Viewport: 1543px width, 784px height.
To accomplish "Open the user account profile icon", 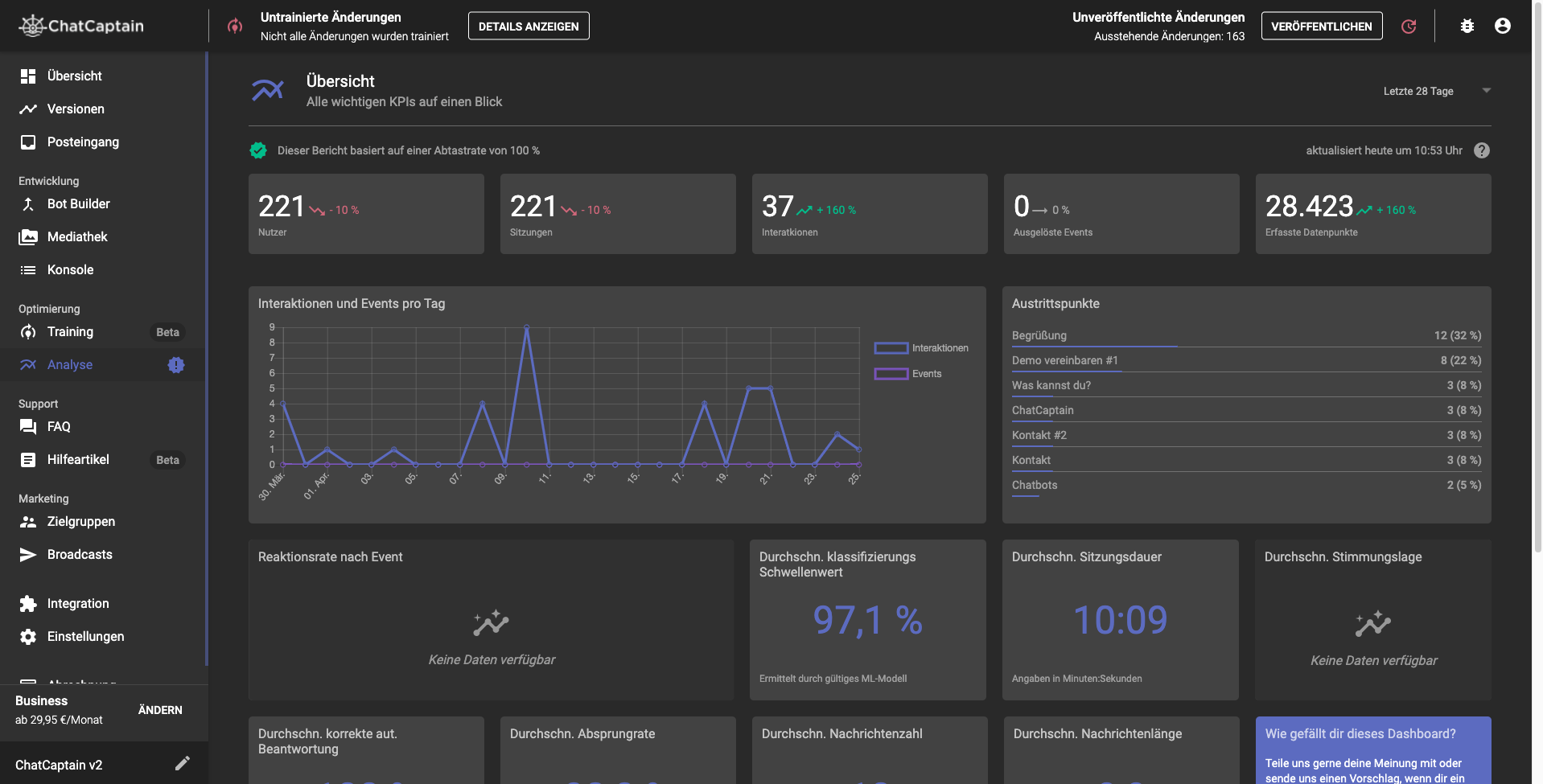I will point(1502,26).
